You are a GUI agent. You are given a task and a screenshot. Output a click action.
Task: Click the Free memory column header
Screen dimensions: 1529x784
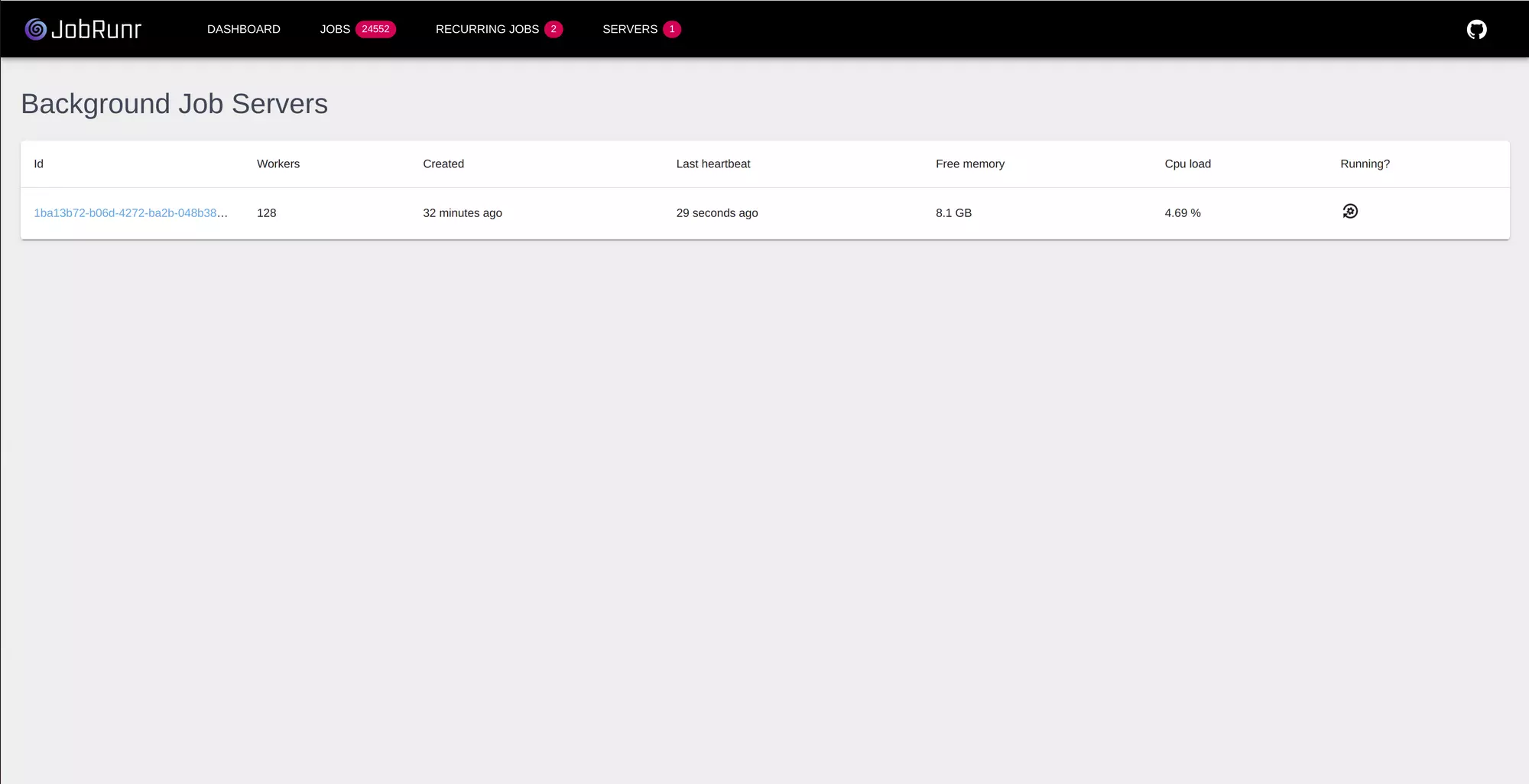coord(970,164)
